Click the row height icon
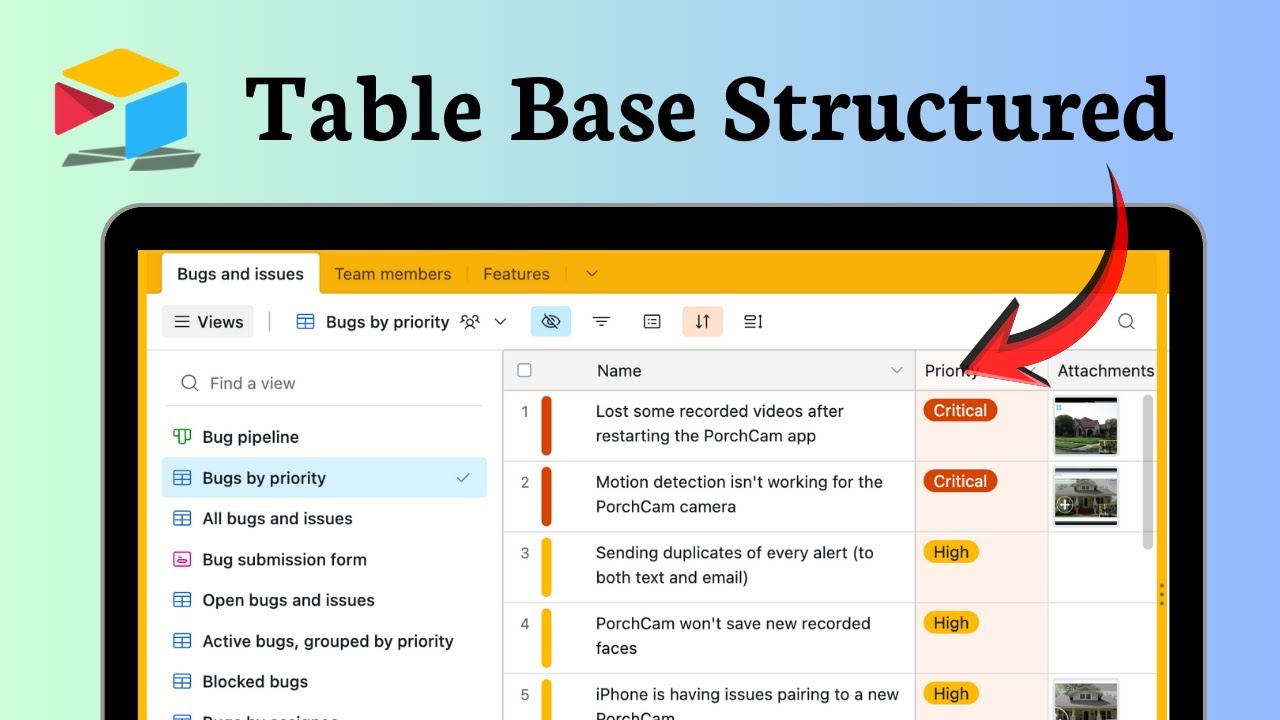Image resolution: width=1280 pixels, height=720 pixels. (754, 322)
